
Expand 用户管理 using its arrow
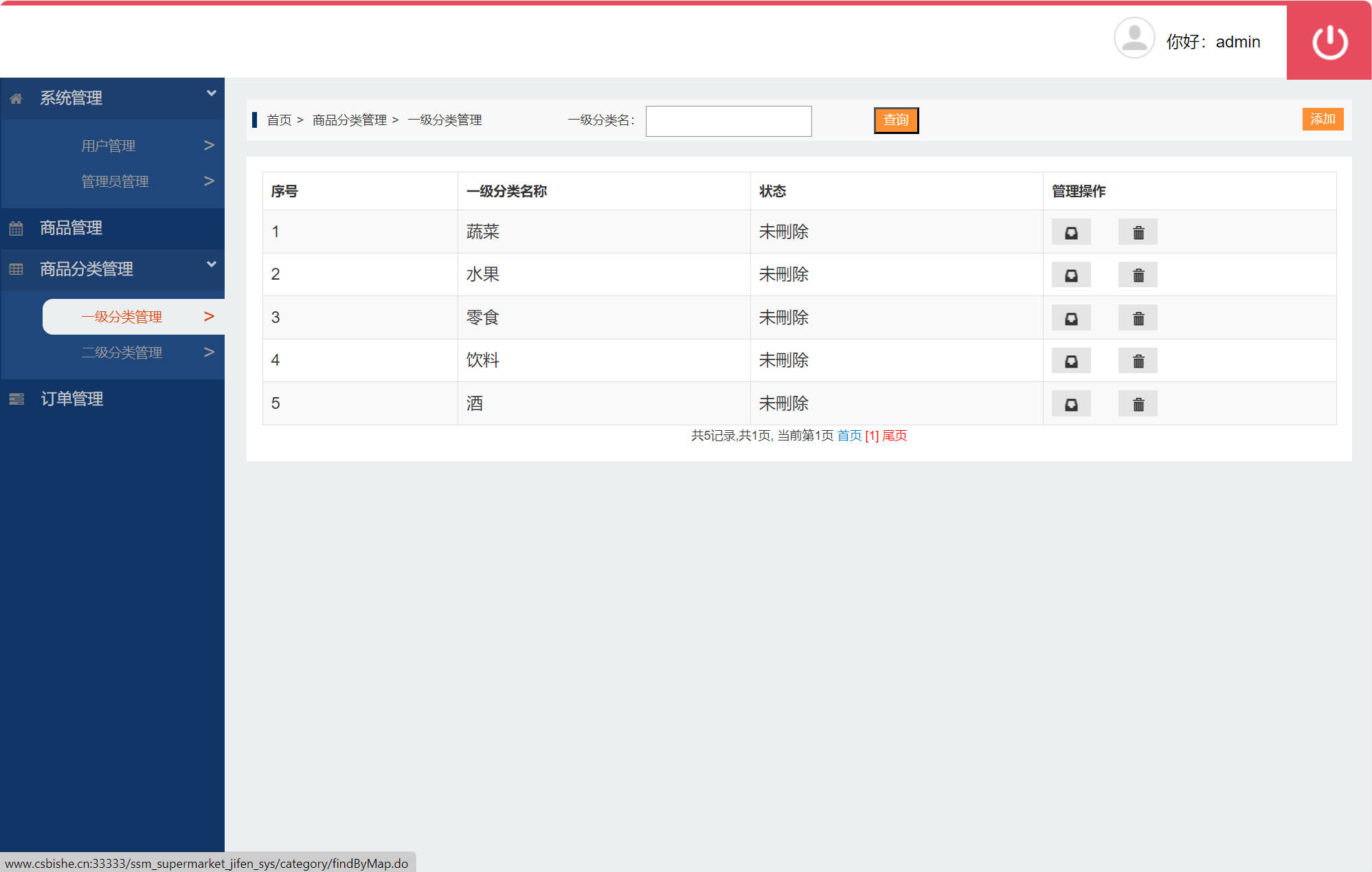pyautogui.click(x=209, y=144)
